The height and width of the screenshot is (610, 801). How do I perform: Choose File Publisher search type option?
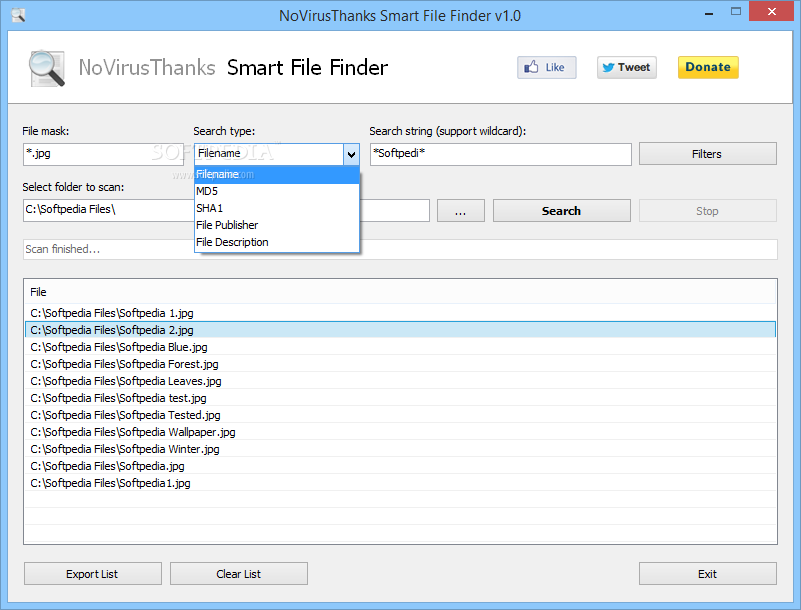277,225
